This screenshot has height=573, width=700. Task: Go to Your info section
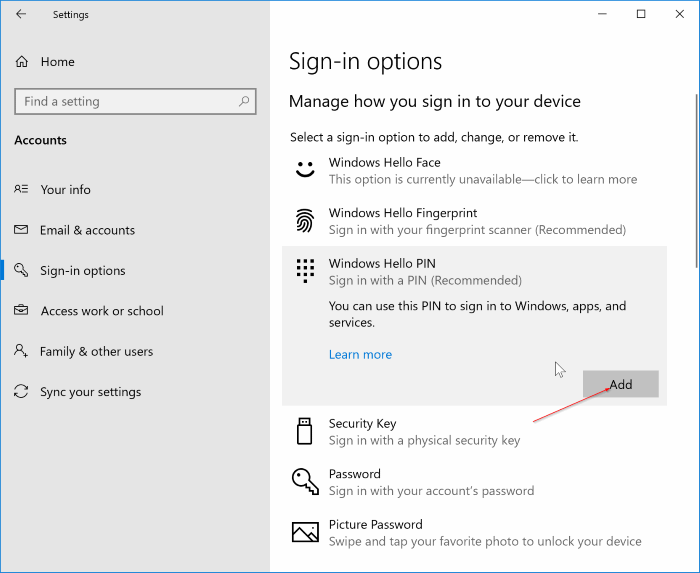tap(135, 190)
